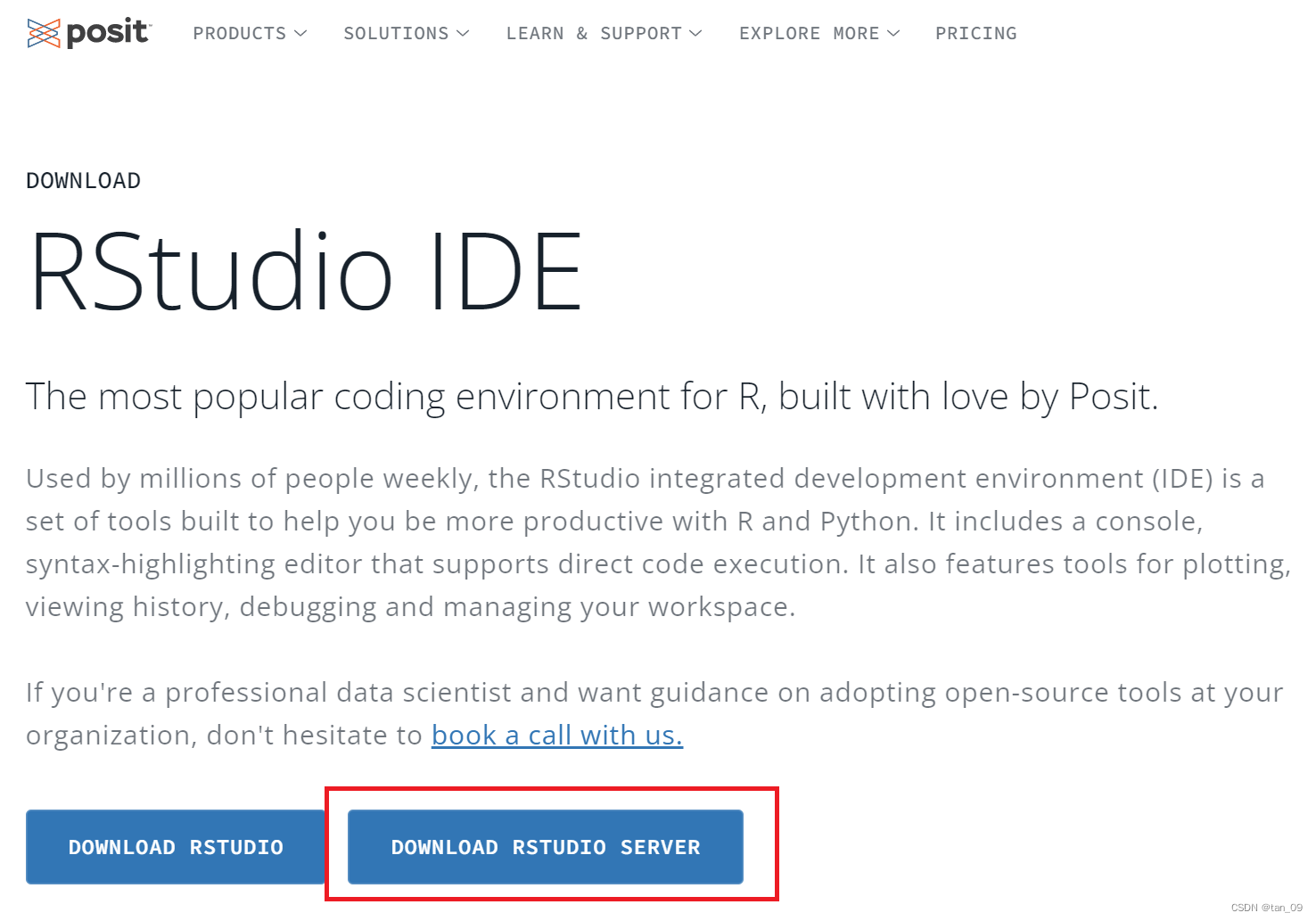Click the Download RStudio button
The image size is (1316, 921).
(x=176, y=847)
